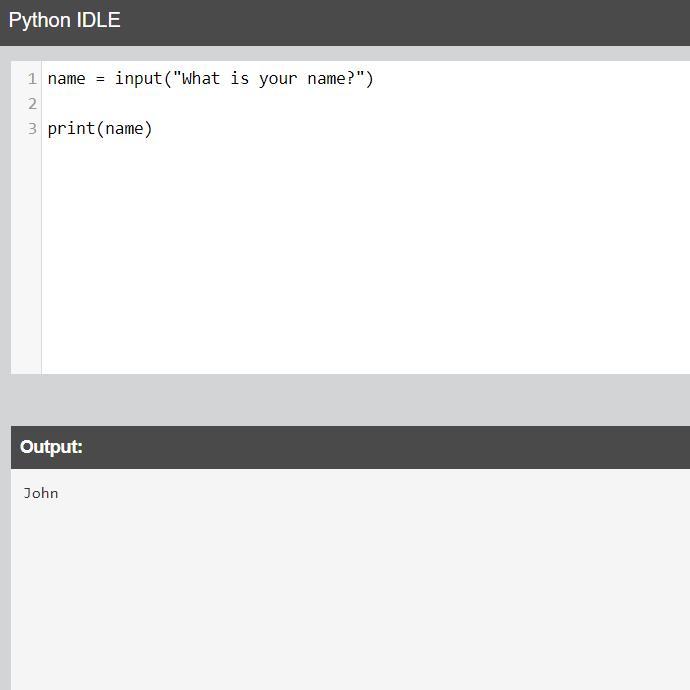Place cursor on the name variable in line 1
The width and height of the screenshot is (690, 690).
coord(66,79)
